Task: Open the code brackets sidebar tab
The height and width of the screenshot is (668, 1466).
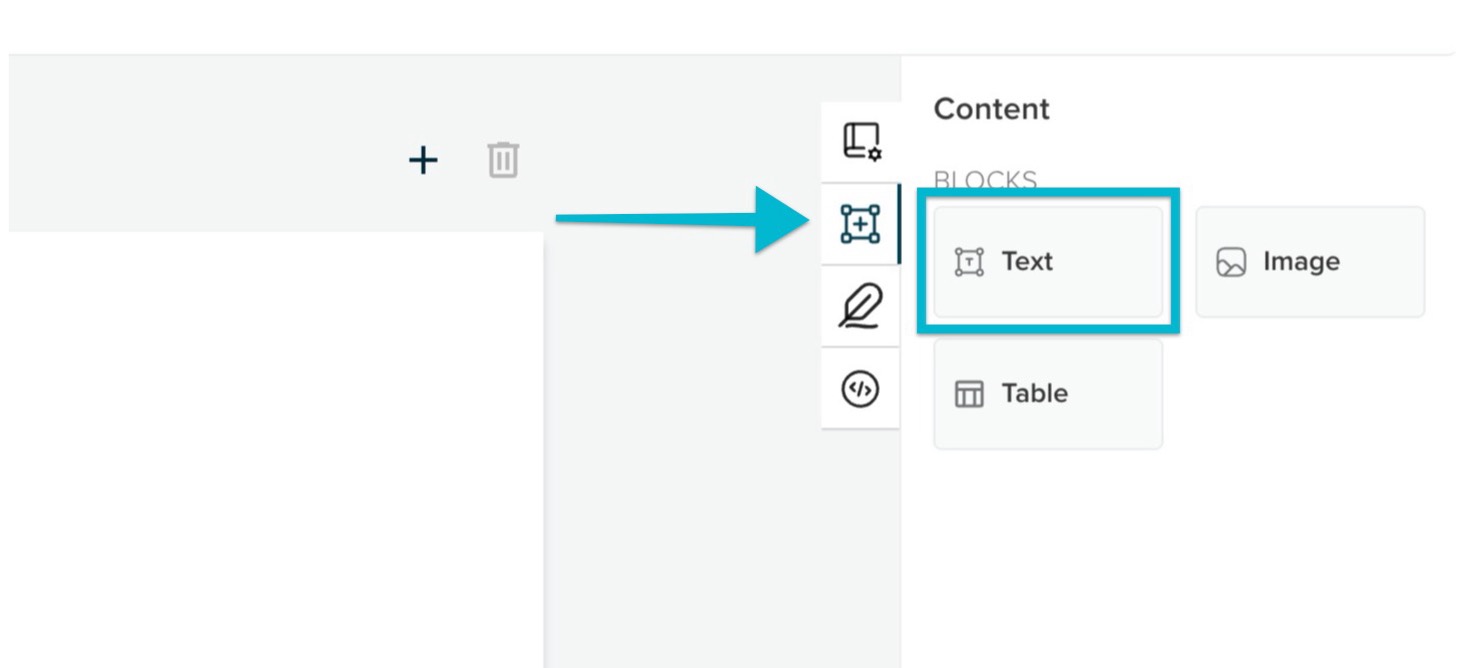Action: 861,388
